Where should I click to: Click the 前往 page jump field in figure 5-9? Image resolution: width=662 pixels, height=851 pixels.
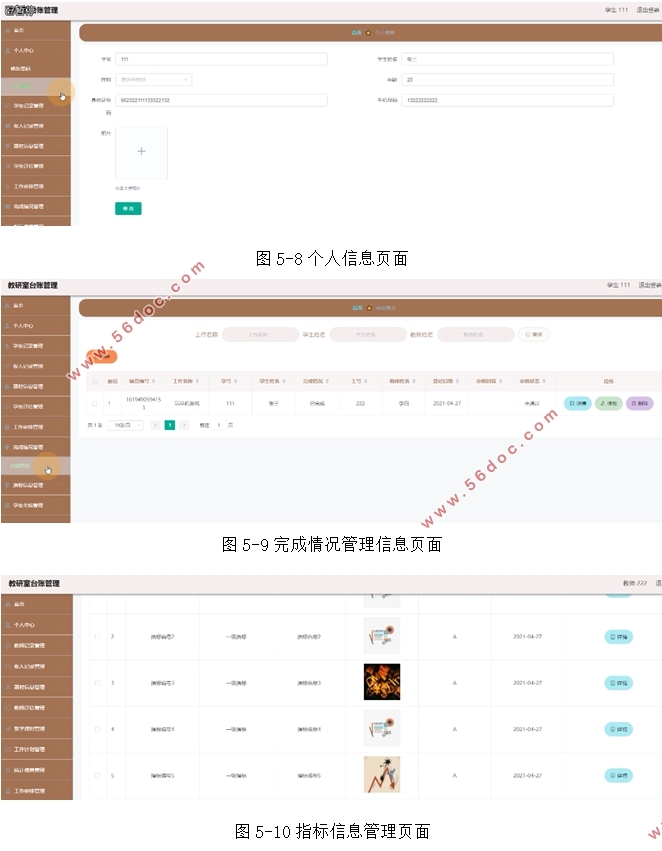(x=219, y=425)
